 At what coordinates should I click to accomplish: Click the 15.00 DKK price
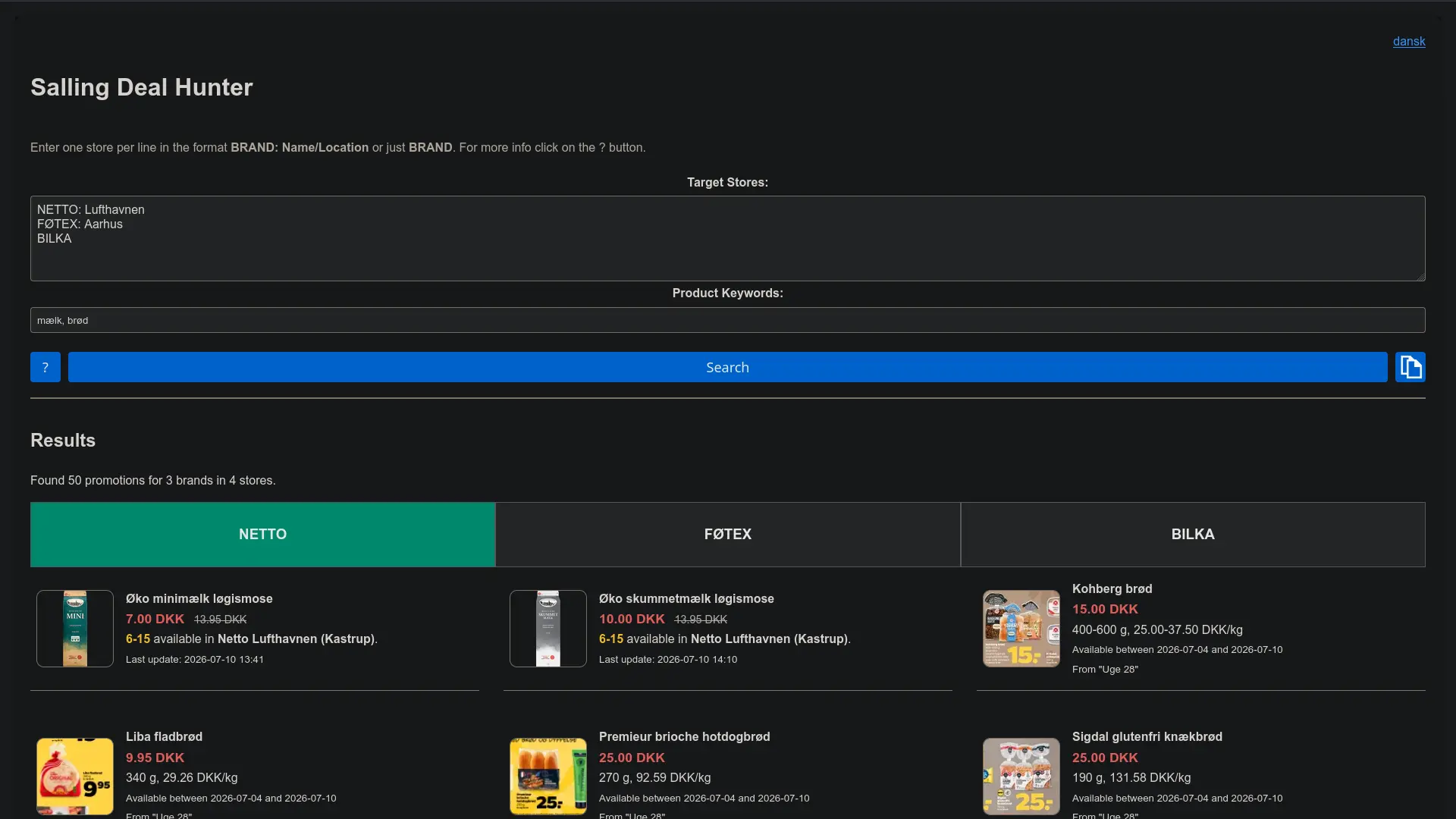(x=1105, y=609)
